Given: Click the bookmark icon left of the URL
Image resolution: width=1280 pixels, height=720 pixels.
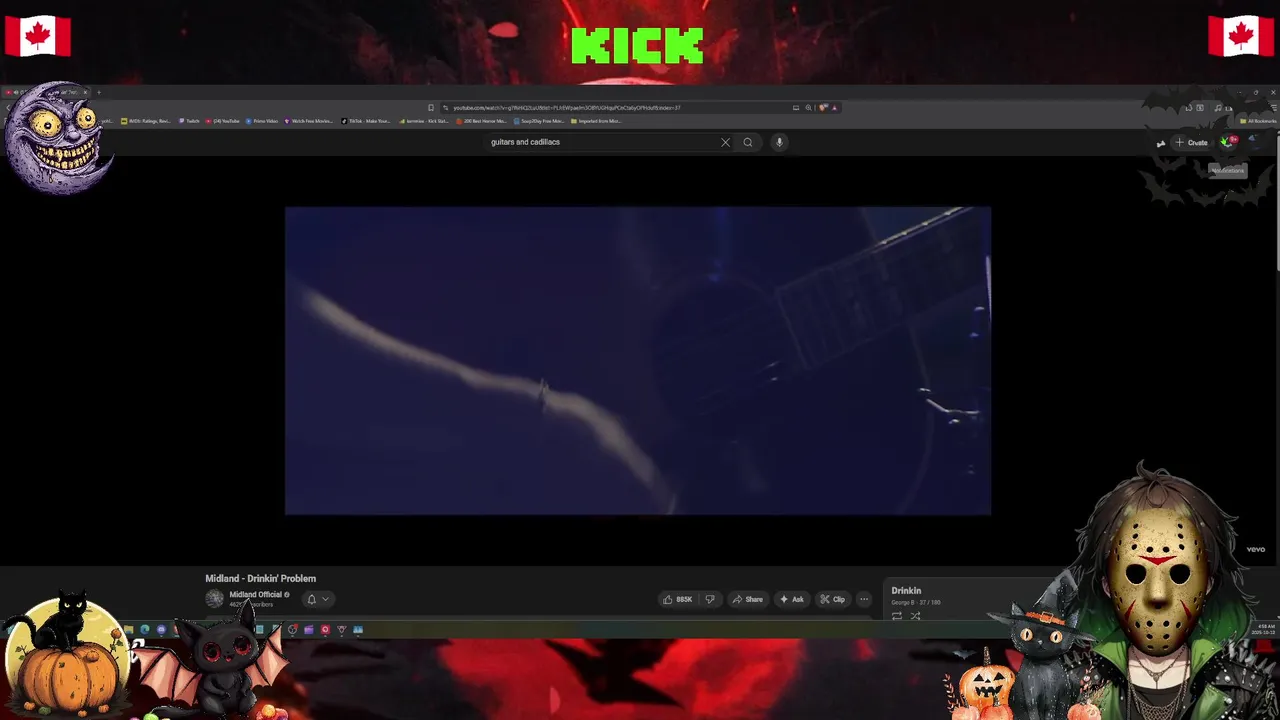Looking at the screenshot, I should click(431, 108).
